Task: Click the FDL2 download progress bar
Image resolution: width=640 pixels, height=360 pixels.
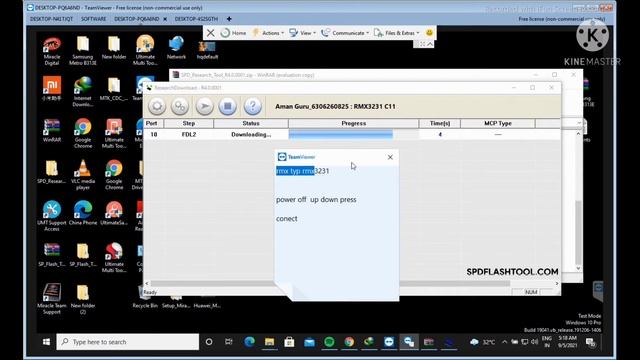Action: 353,134
